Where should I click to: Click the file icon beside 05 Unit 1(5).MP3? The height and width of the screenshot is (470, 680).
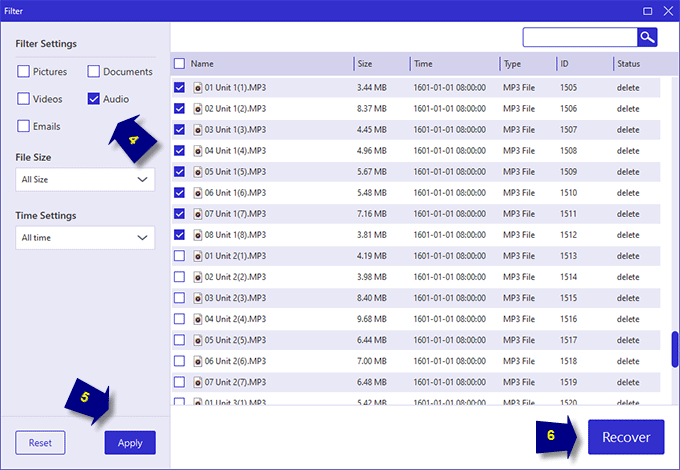click(198, 172)
